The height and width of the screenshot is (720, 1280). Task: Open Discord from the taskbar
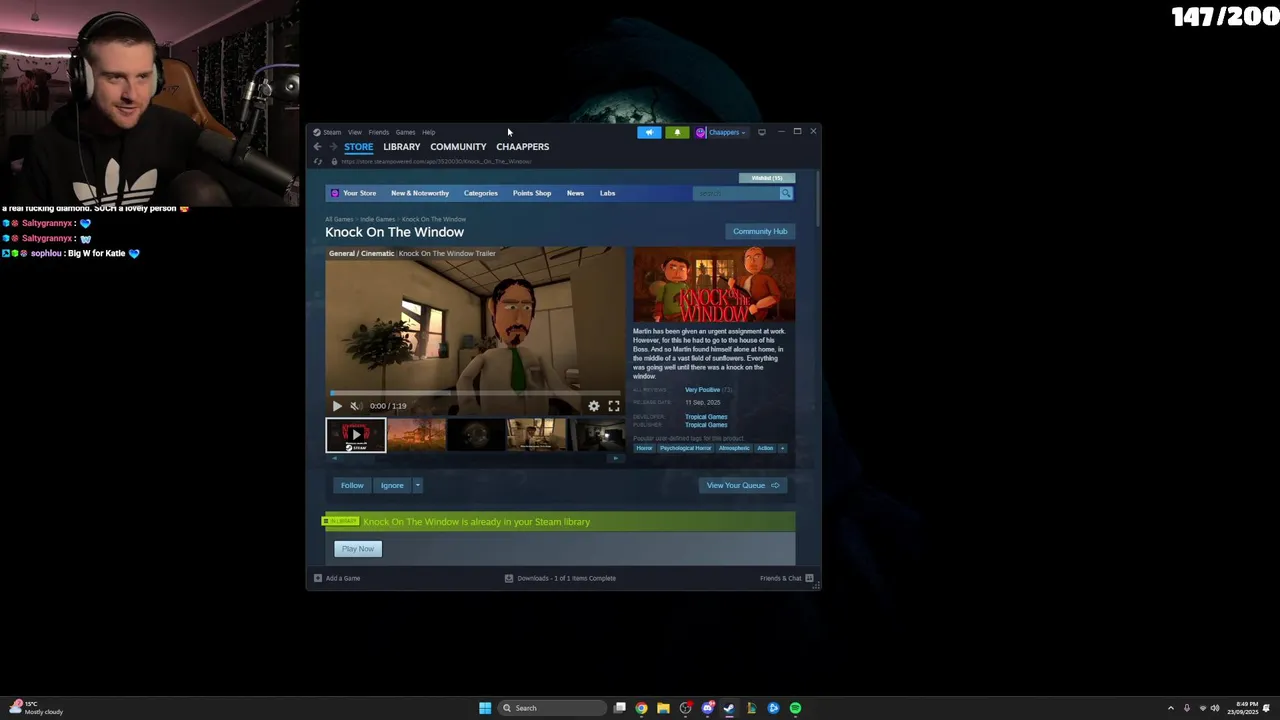[708, 708]
